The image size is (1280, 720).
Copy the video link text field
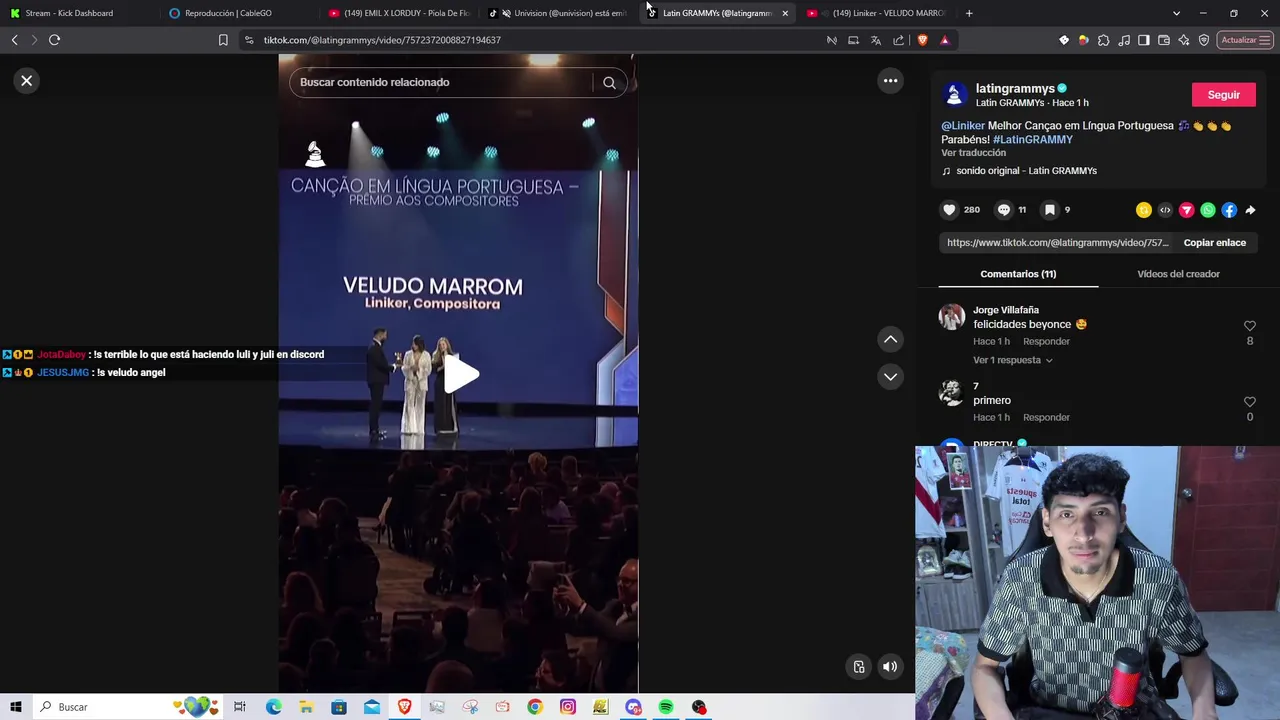coord(1058,243)
